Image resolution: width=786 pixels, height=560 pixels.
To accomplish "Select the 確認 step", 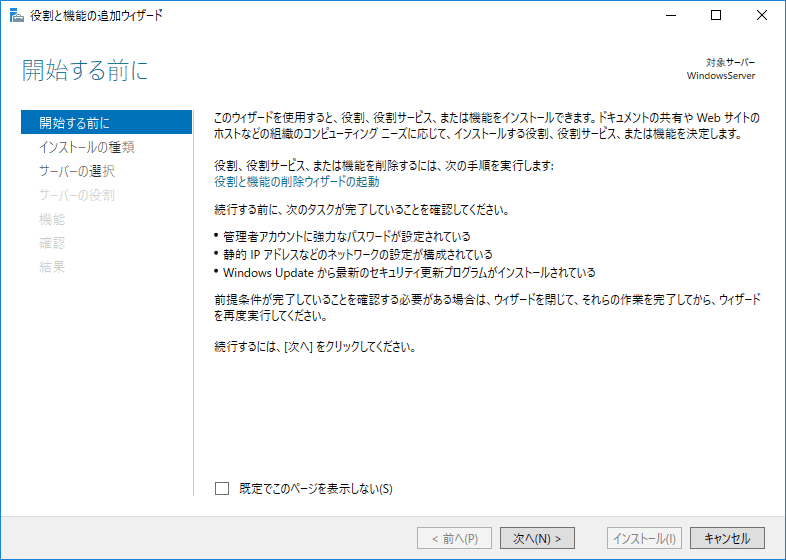I will coord(52,243).
